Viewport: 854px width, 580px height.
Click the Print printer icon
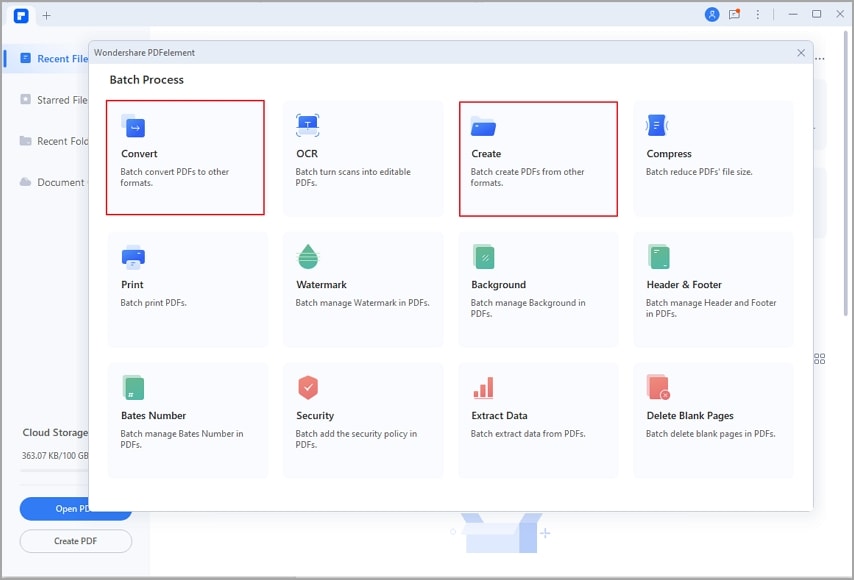click(133, 257)
